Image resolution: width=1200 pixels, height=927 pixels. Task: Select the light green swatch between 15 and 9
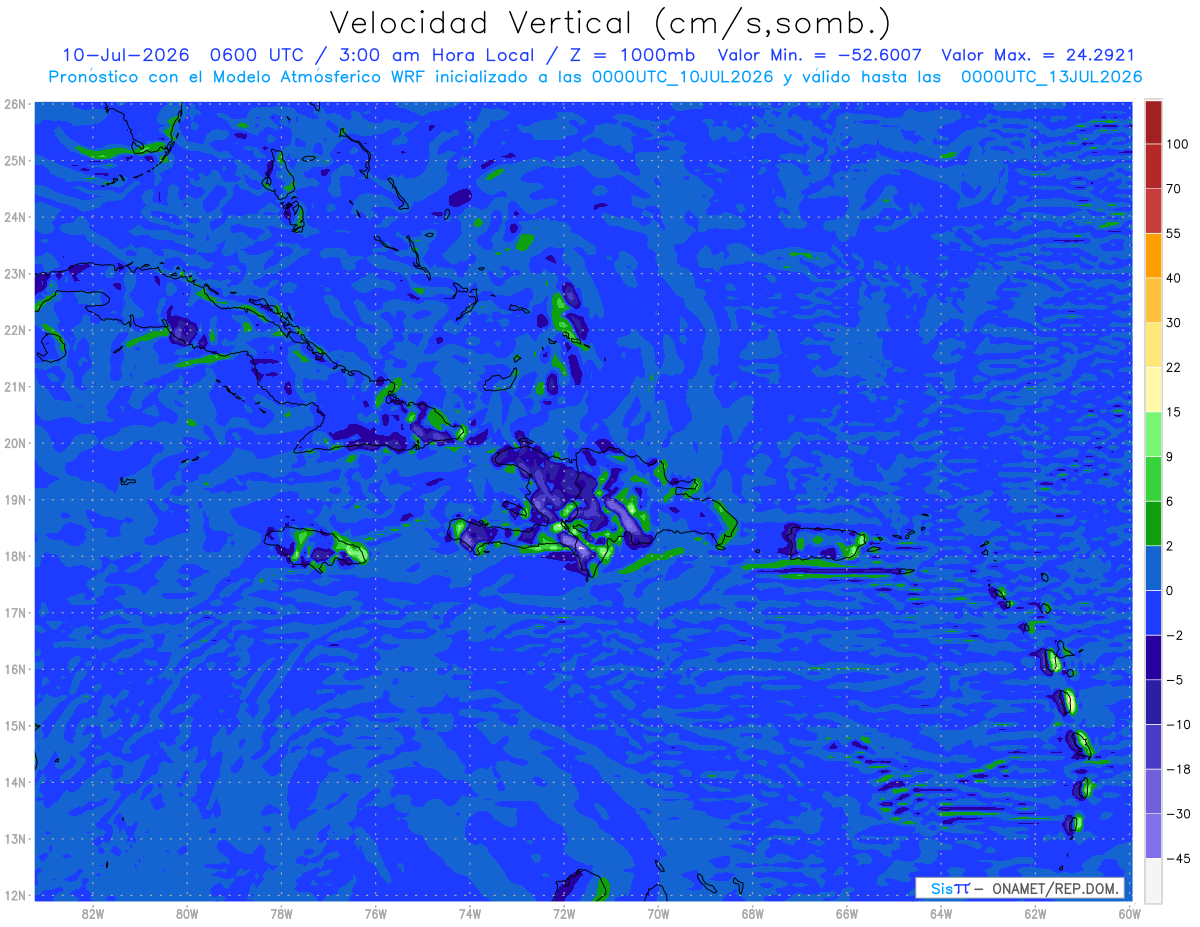1153,434
